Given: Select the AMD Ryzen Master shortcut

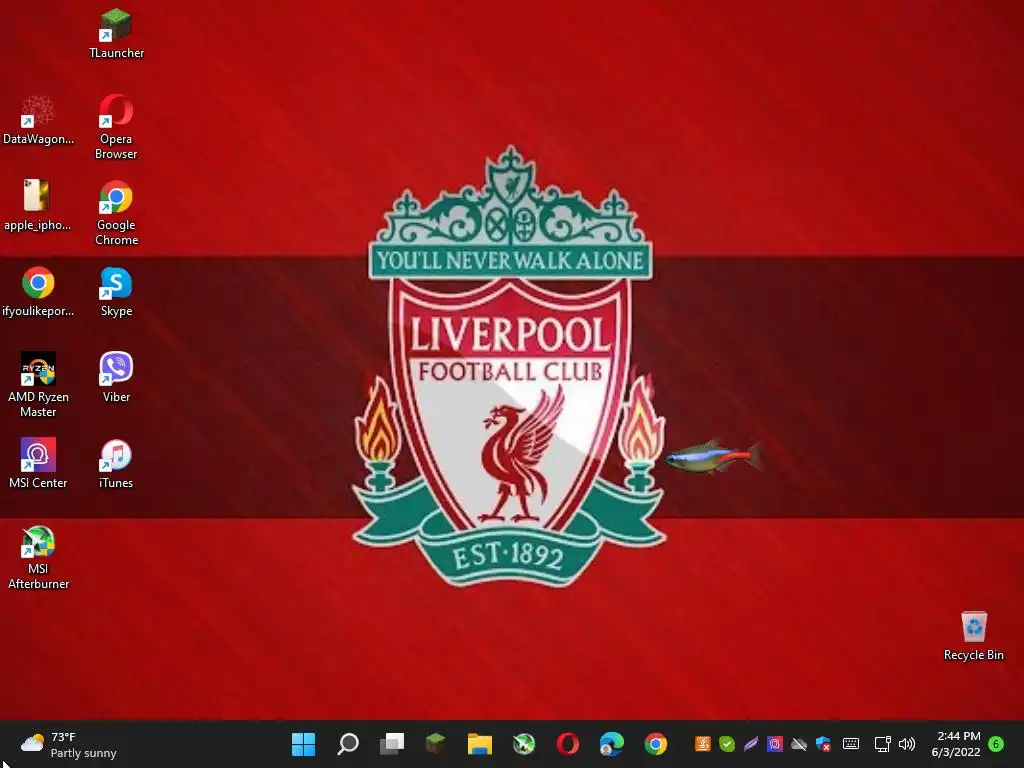Looking at the screenshot, I should click(38, 385).
